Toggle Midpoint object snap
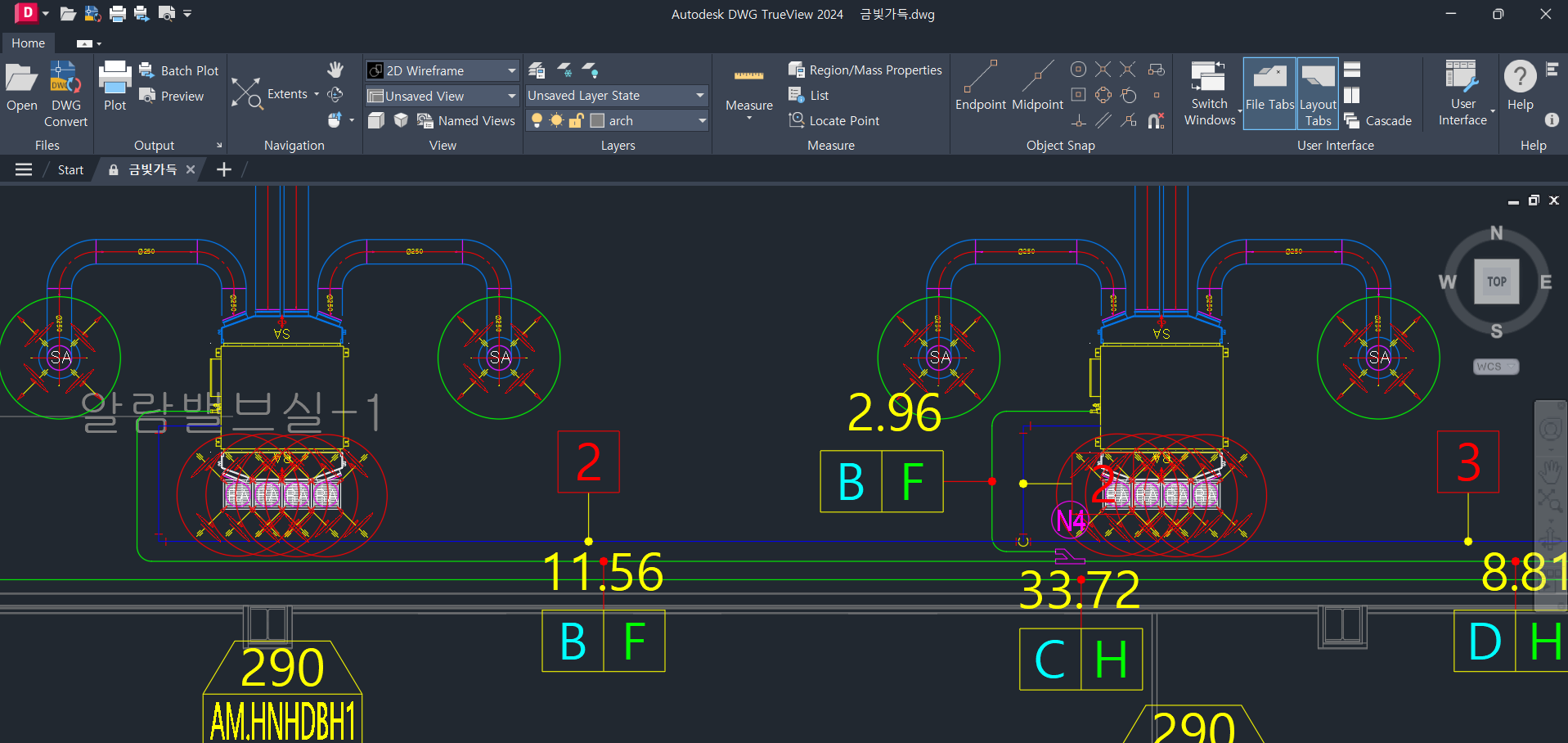Viewport: 1568px width, 743px height. (1037, 86)
